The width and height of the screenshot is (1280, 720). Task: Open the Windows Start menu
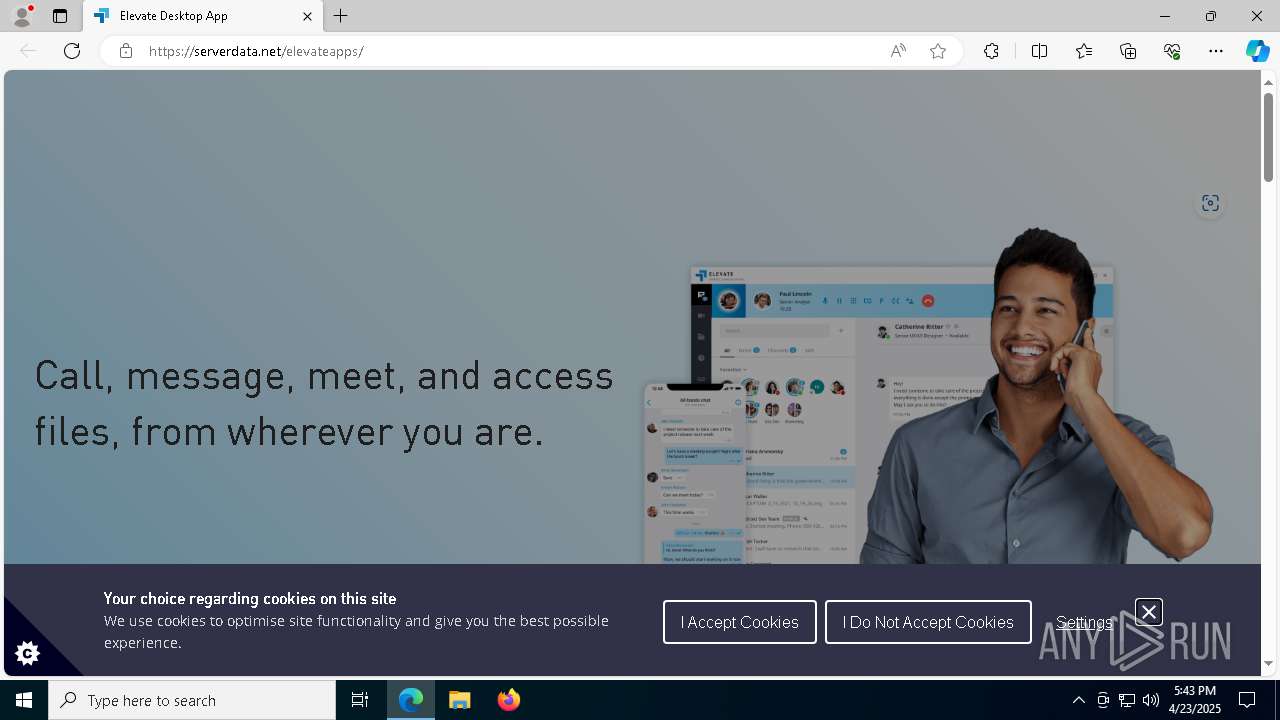pyautogui.click(x=24, y=700)
